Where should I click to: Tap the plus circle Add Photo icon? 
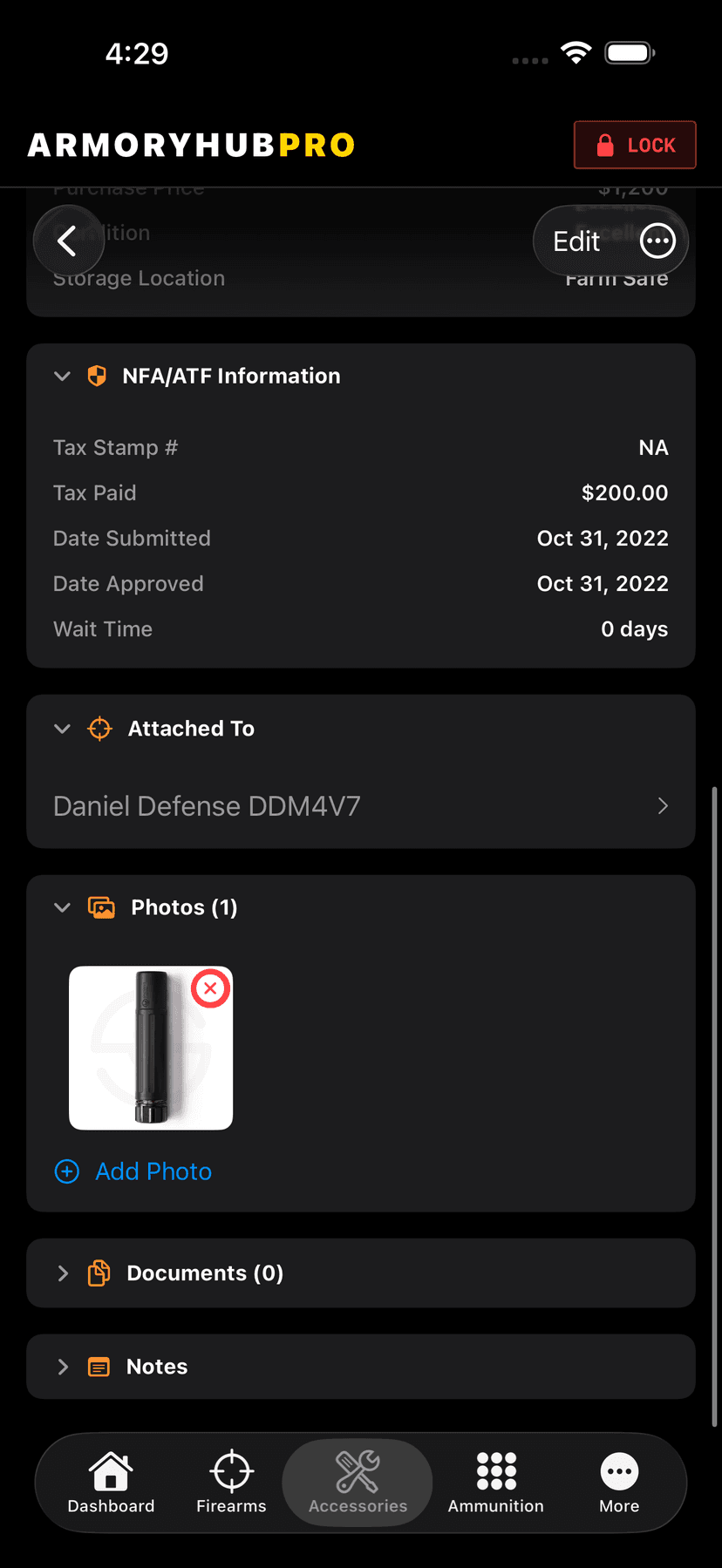coord(67,1171)
